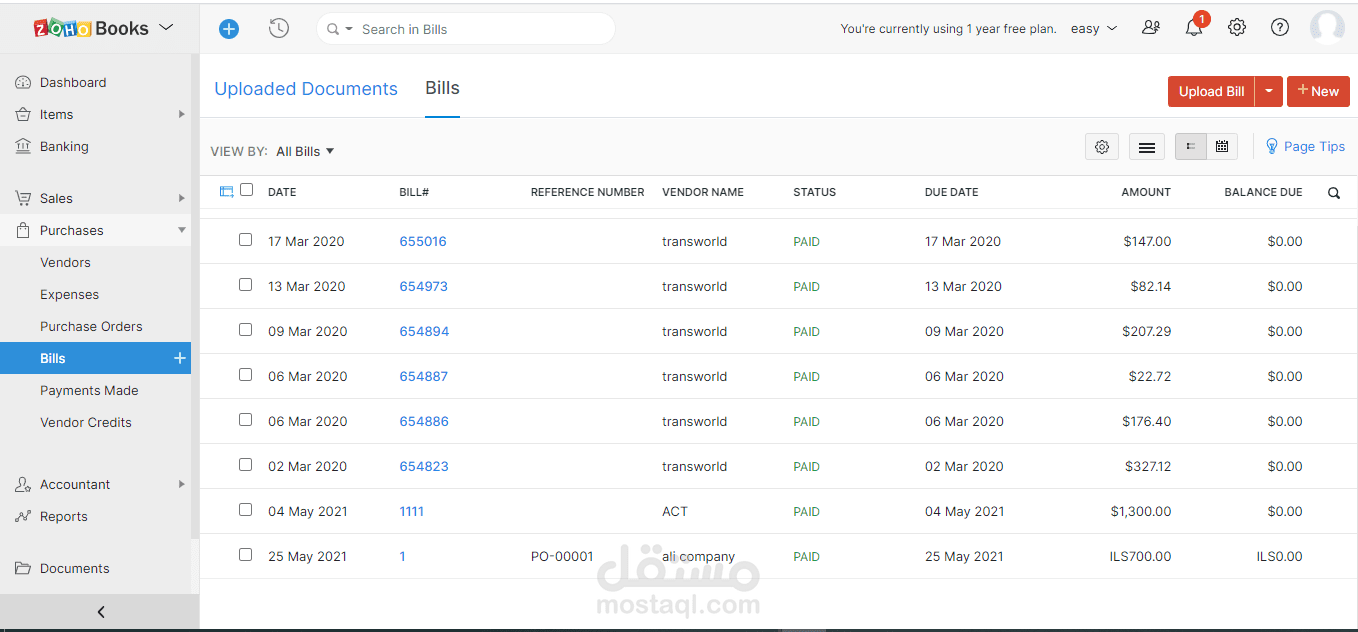Screen dimensions: 1358x632
Task: Select the Bills tab
Action: coord(442,88)
